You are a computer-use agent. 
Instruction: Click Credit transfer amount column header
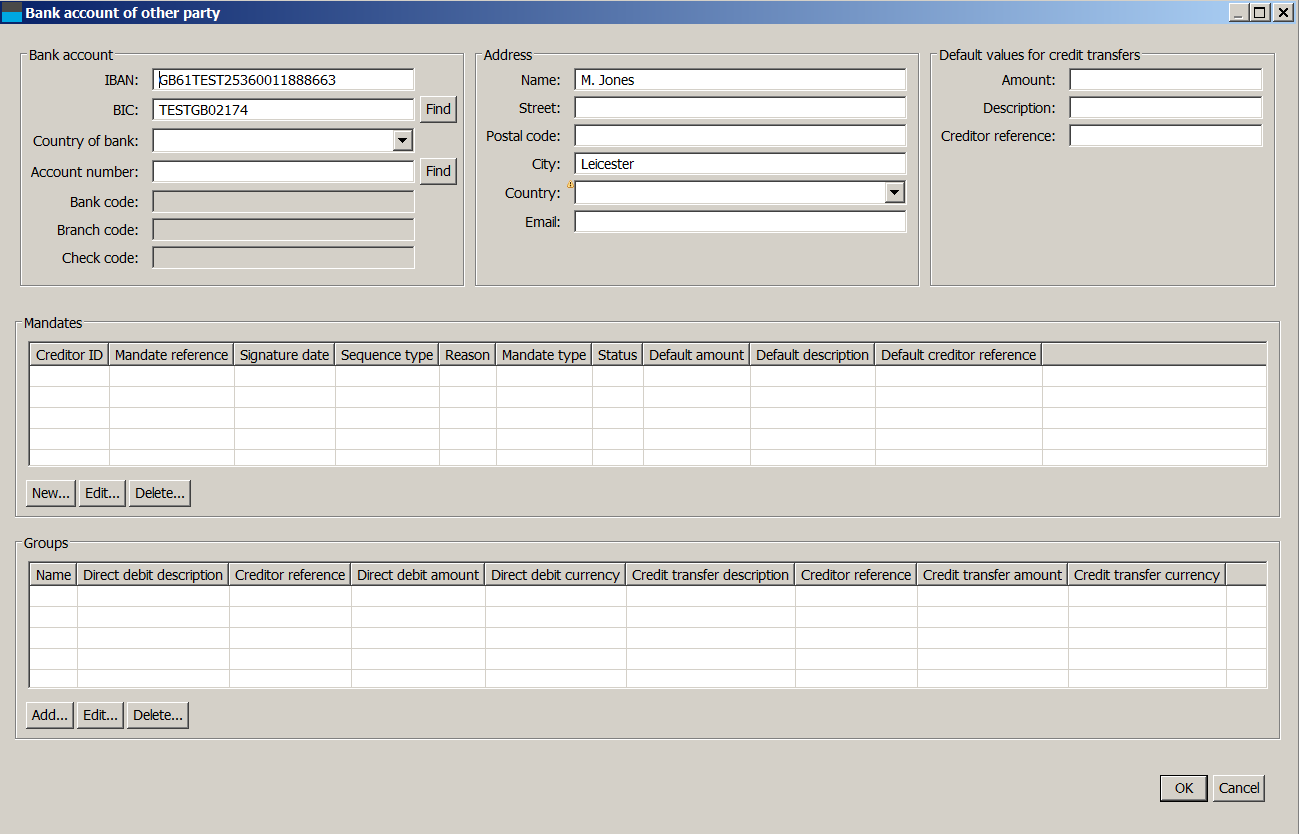(x=993, y=575)
